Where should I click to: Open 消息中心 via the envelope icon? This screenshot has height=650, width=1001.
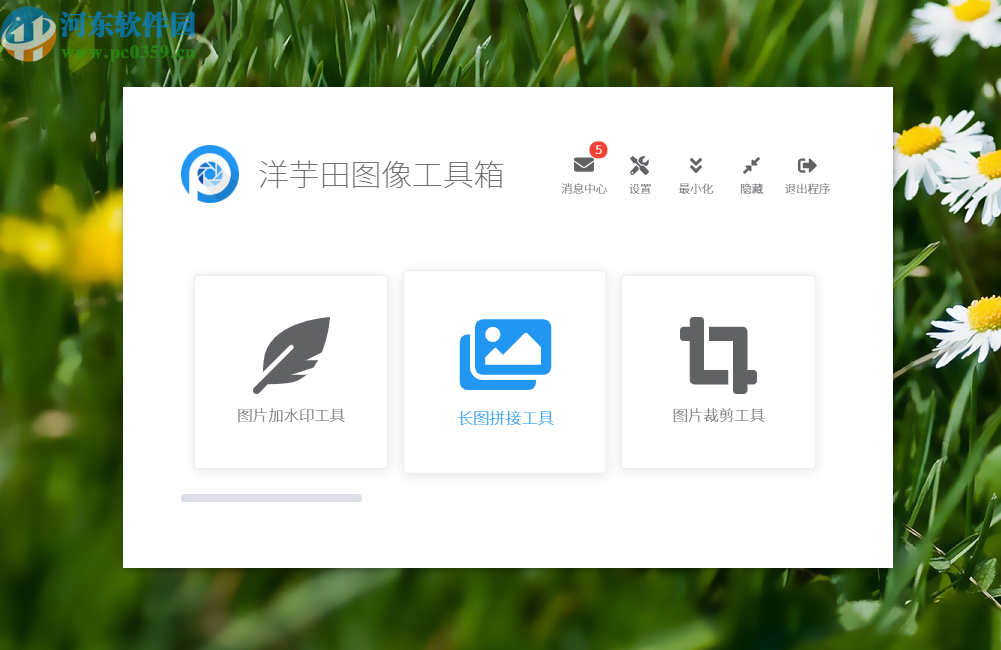tap(584, 164)
